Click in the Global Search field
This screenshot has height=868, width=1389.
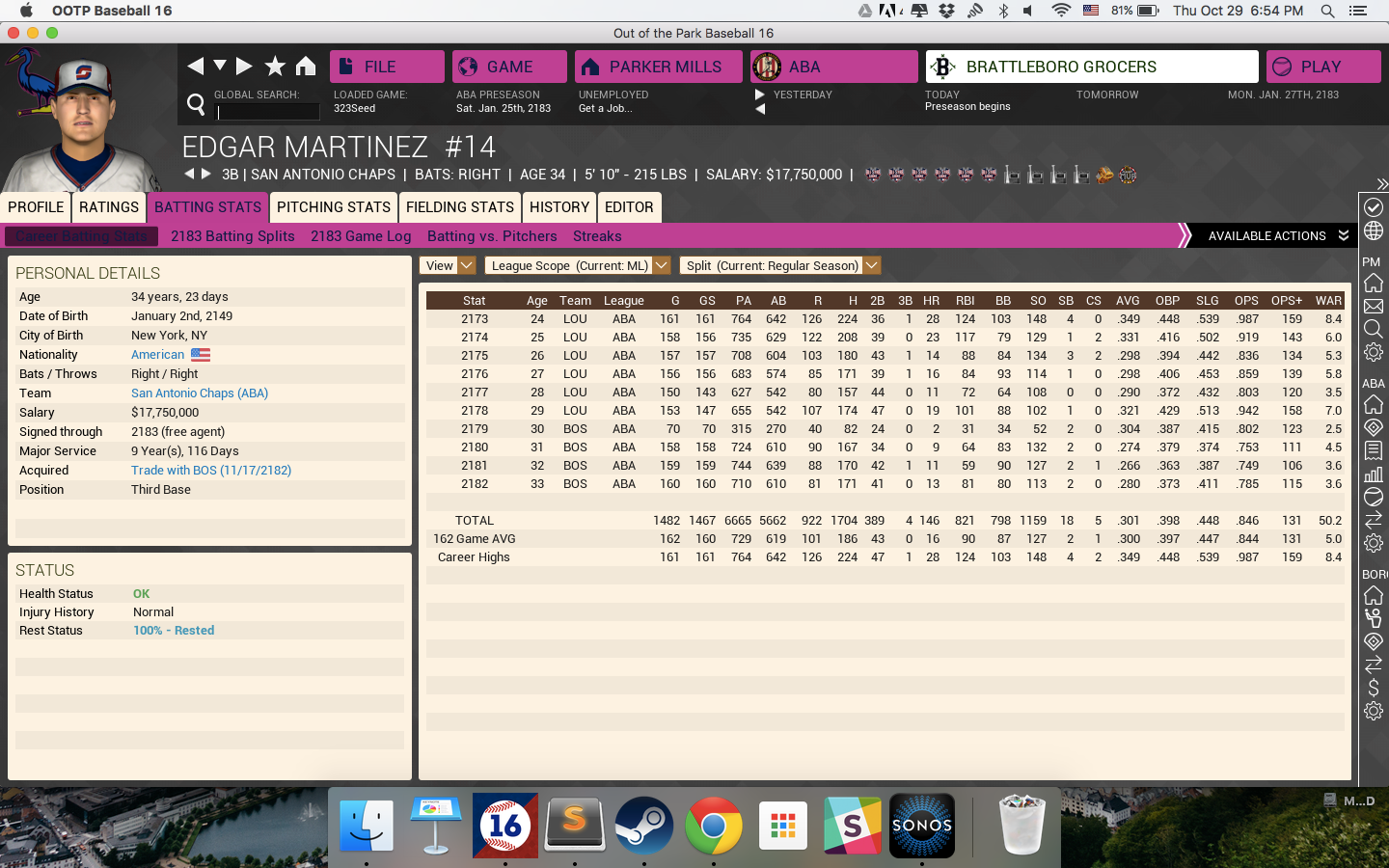tap(268, 112)
